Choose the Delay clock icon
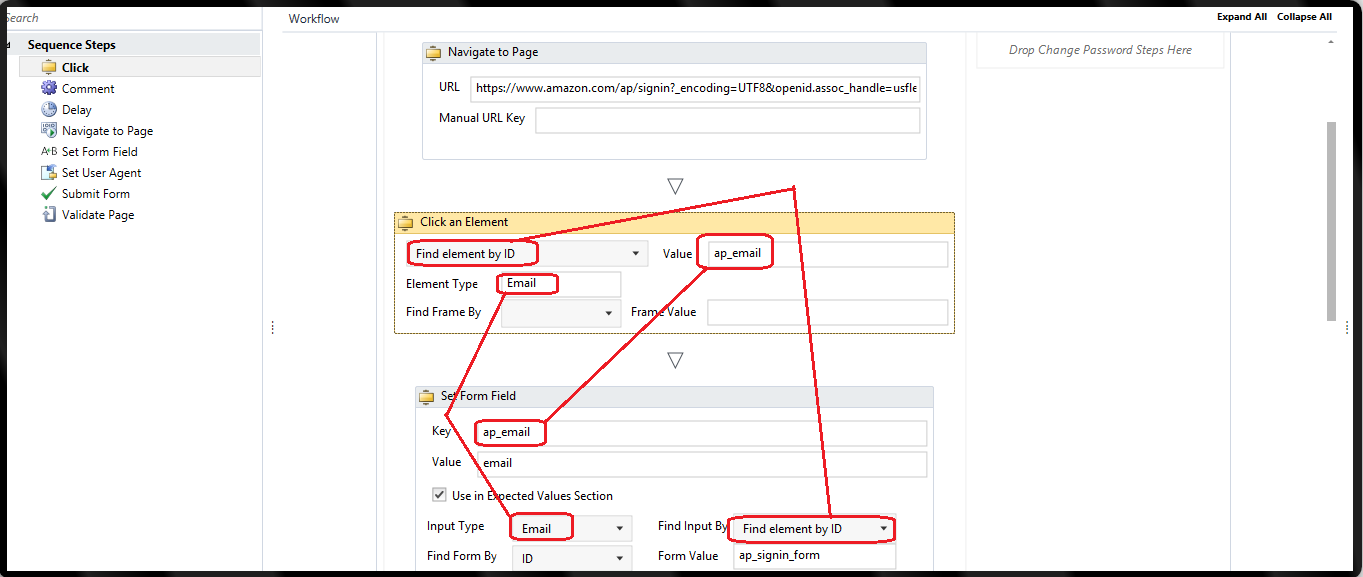This screenshot has width=1363, height=577. point(49,109)
